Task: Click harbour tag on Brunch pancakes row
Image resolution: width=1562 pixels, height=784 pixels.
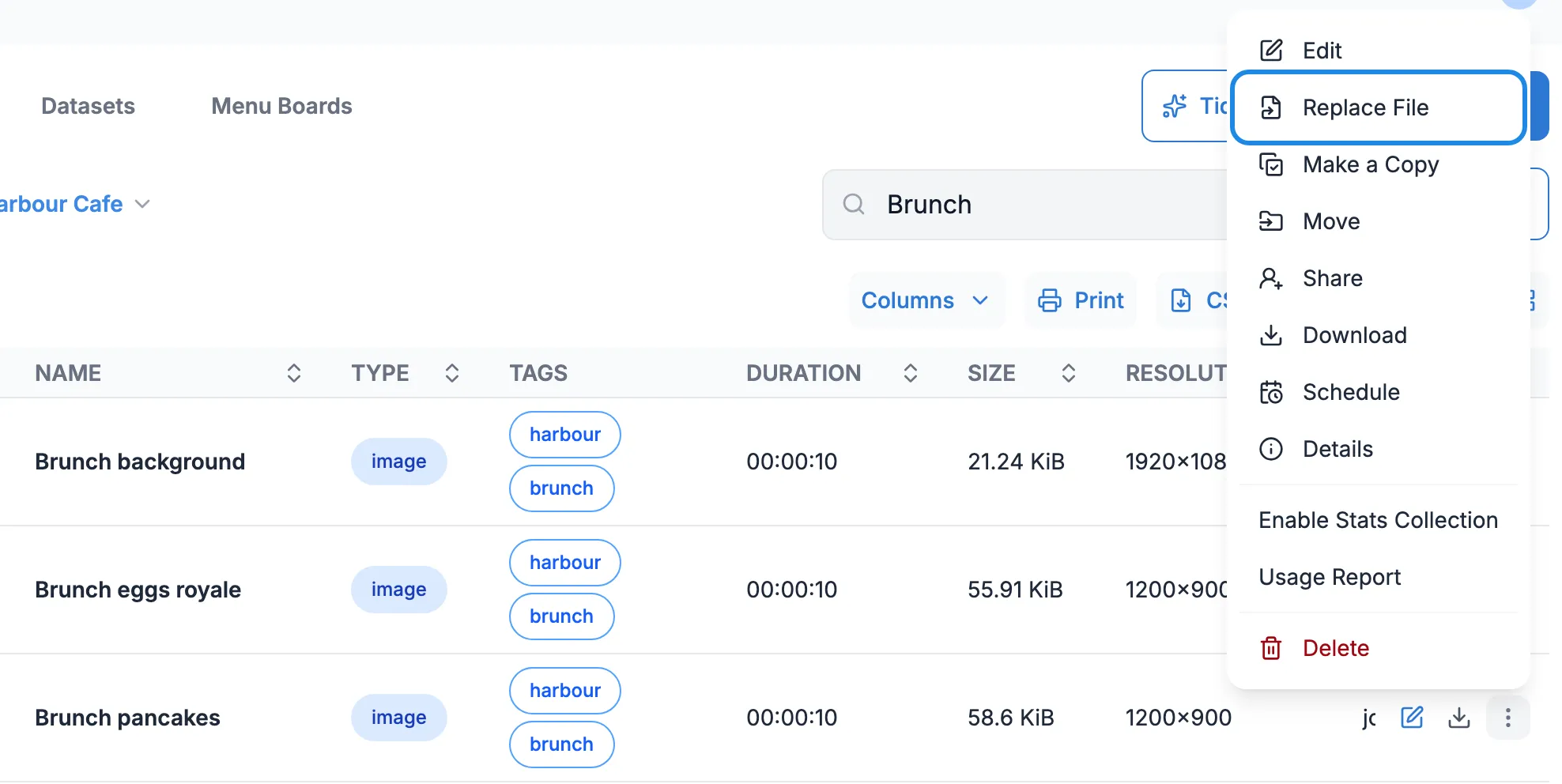Action: point(565,691)
